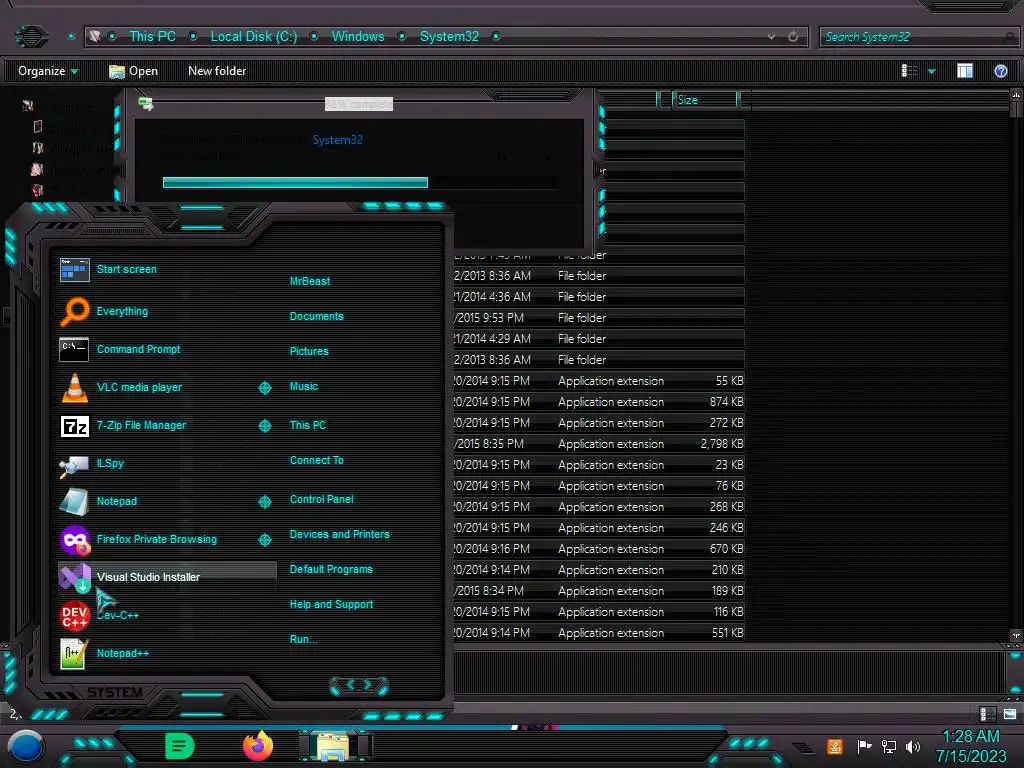Open the MrBeast user folder
1024x768 pixels.
click(x=310, y=281)
